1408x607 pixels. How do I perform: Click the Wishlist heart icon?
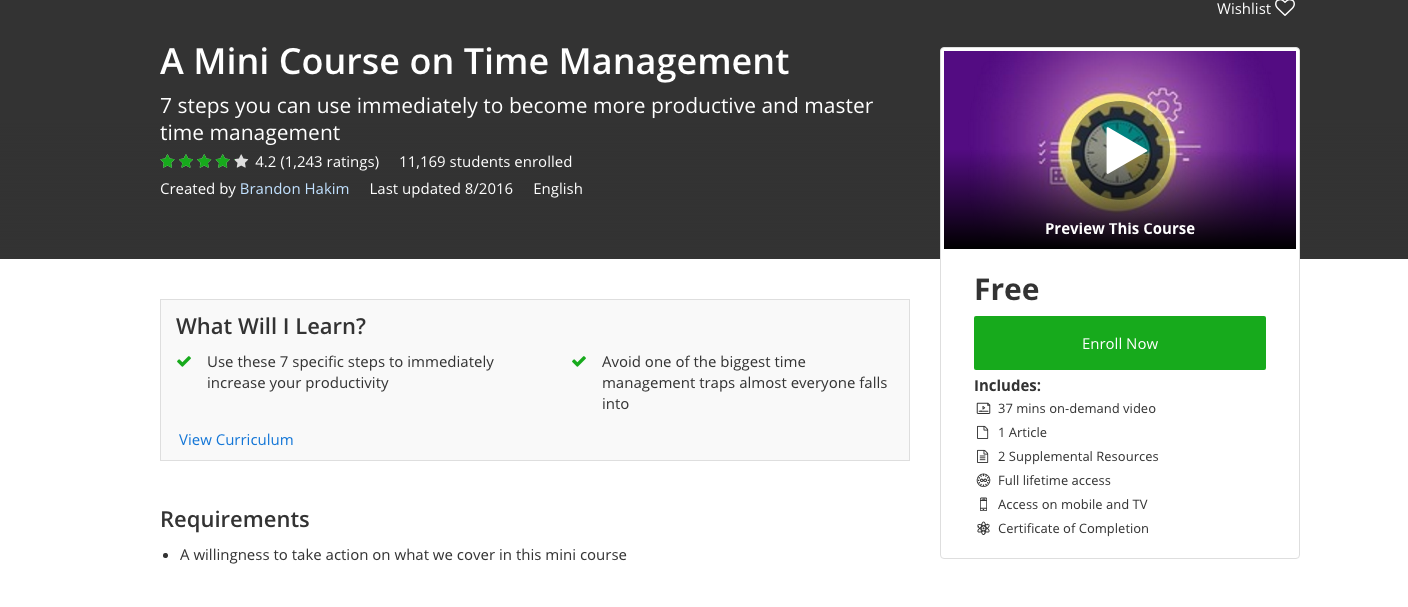click(1285, 9)
